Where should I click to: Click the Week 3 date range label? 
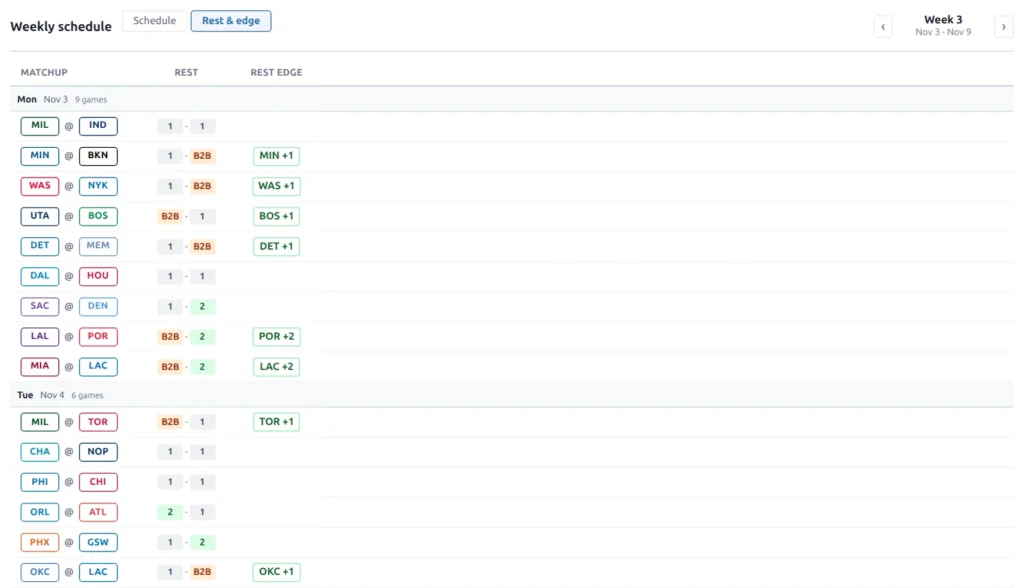point(943,32)
